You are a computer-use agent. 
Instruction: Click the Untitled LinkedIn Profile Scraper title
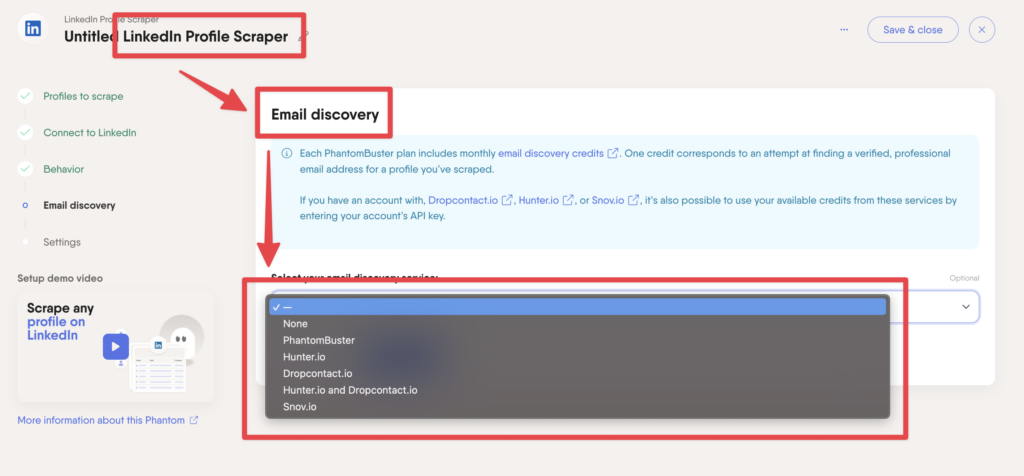click(176, 37)
